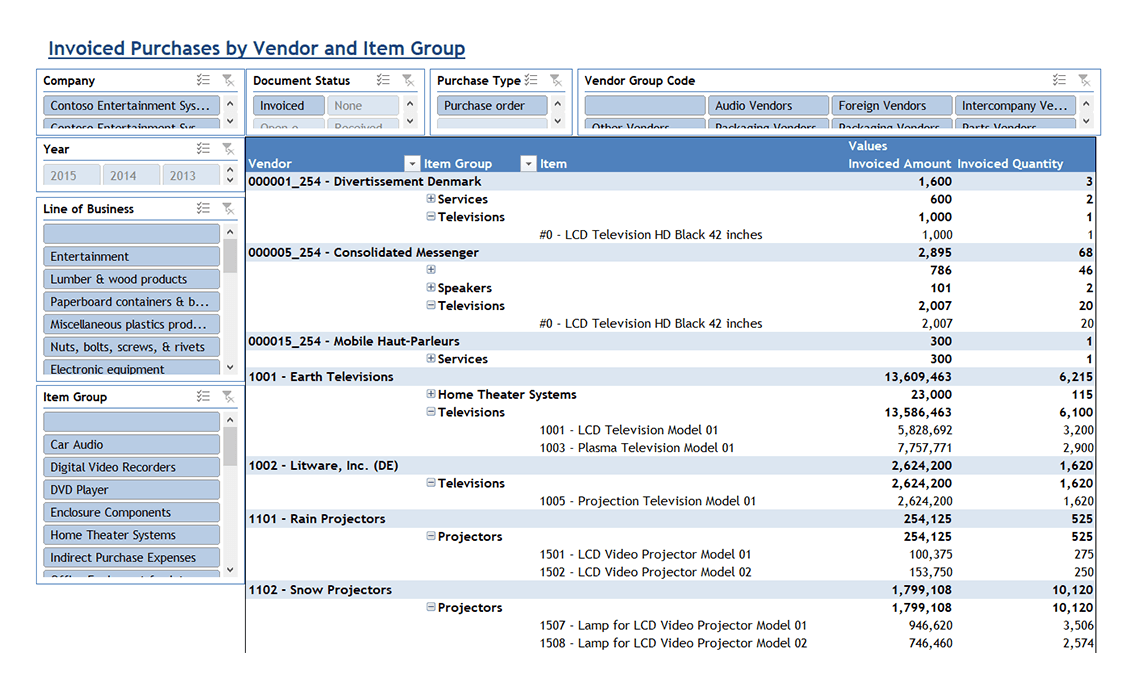Screen dimensions: 1140x687
Task: Open the Item Group column filter dropdown
Action: coord(529,164)
